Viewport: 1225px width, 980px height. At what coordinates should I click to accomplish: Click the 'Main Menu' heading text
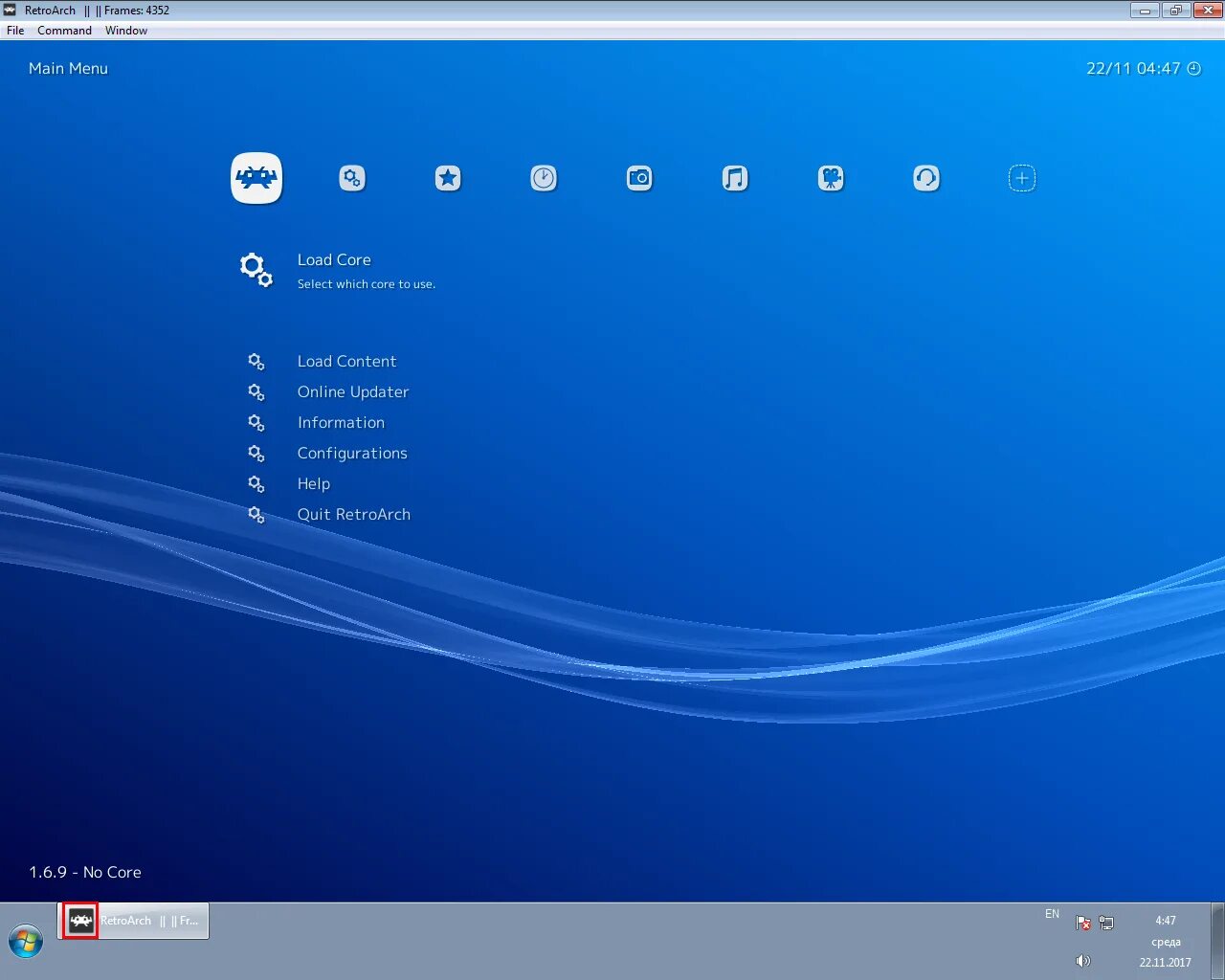point(68,69)
